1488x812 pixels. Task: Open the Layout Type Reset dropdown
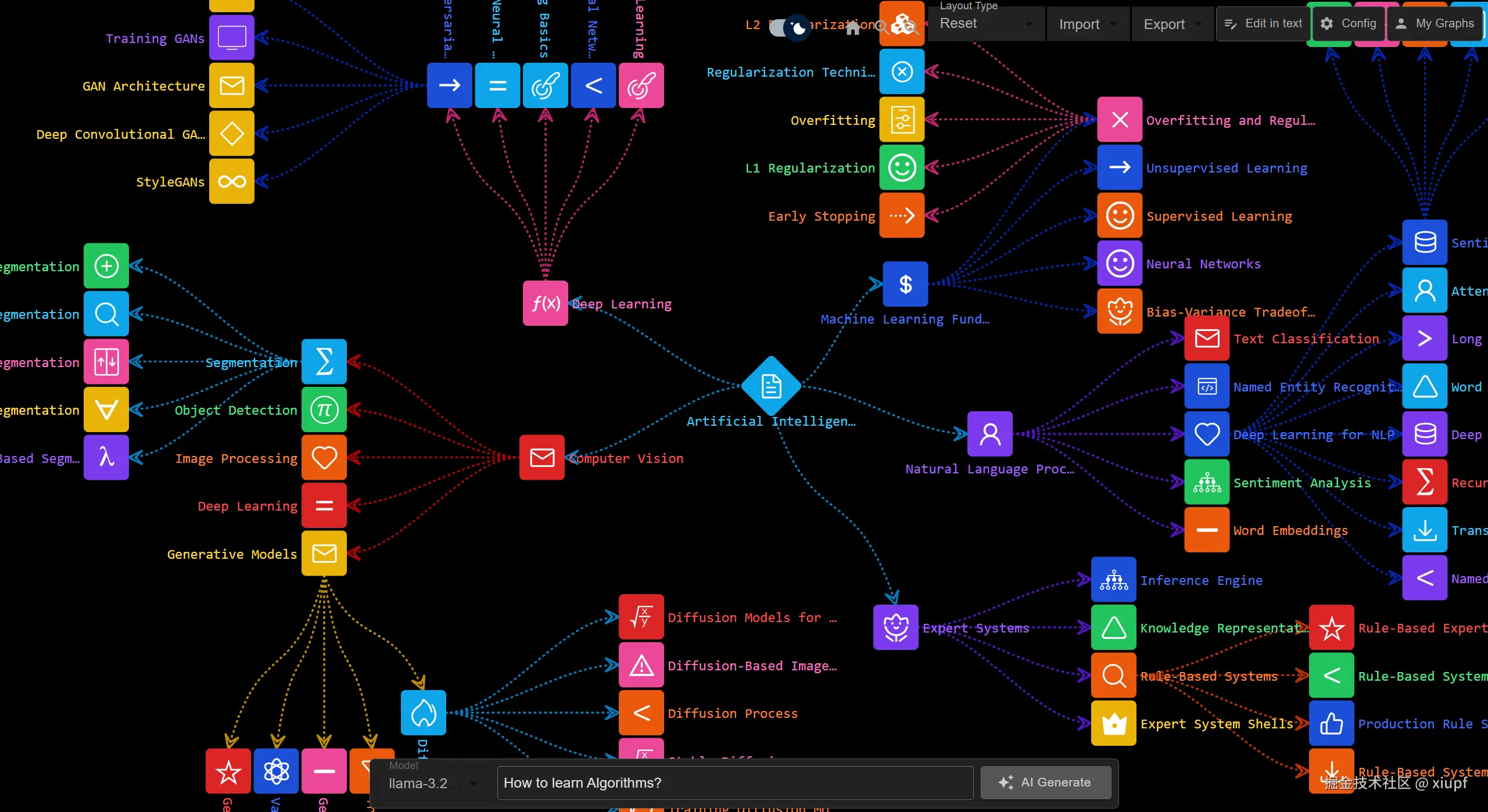[x=986, y=24]
